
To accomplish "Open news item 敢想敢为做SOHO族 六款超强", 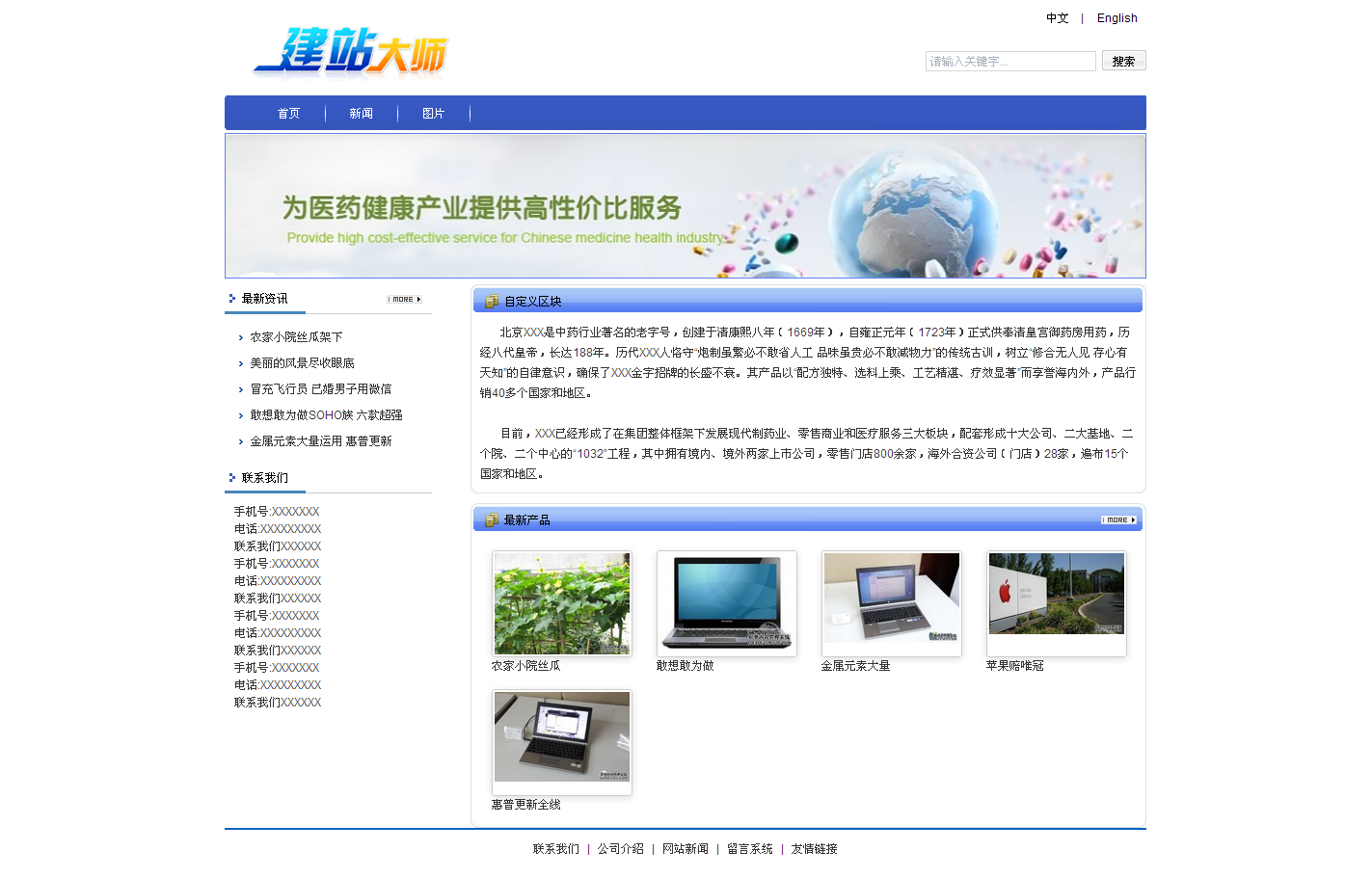I will point(326,415).
